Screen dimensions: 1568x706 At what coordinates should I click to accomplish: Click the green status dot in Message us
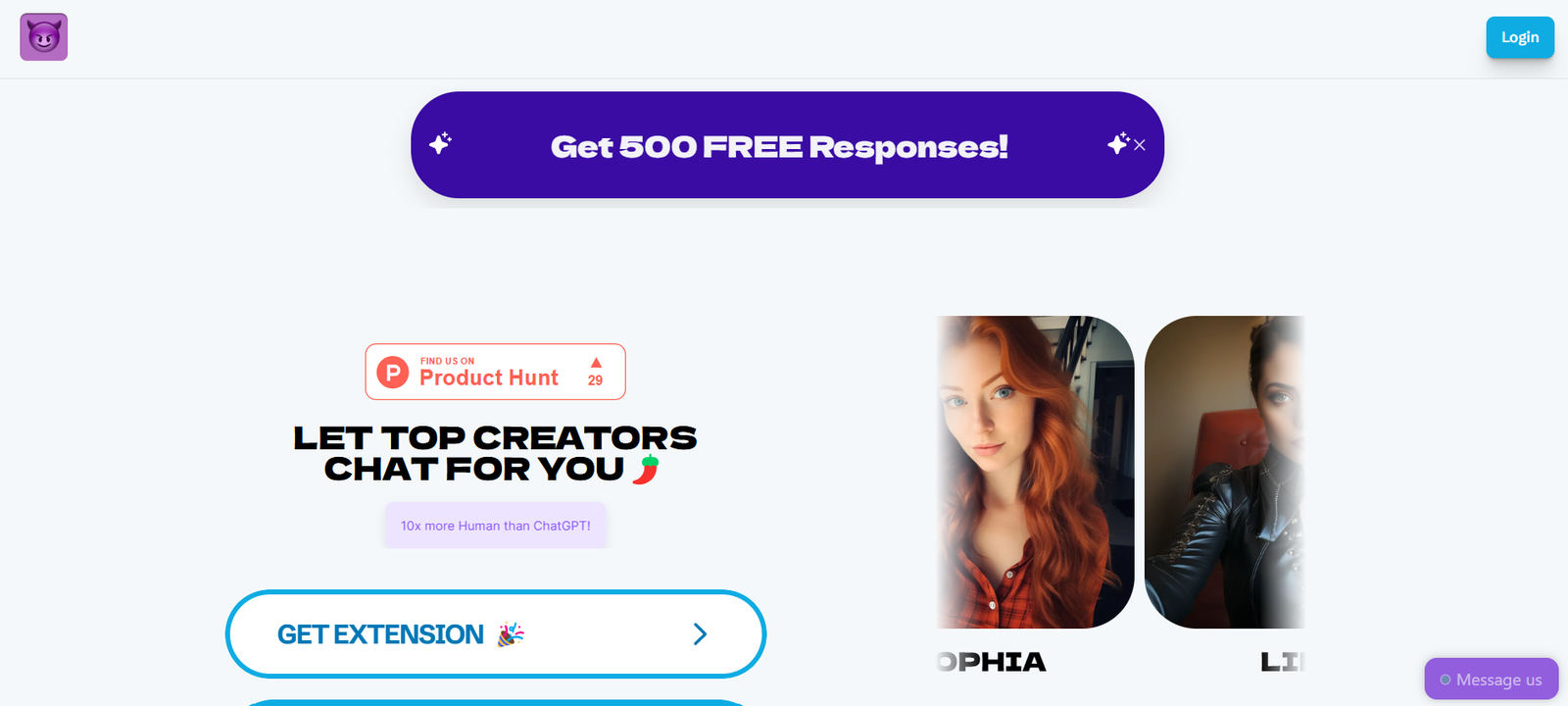(1445, 680)
